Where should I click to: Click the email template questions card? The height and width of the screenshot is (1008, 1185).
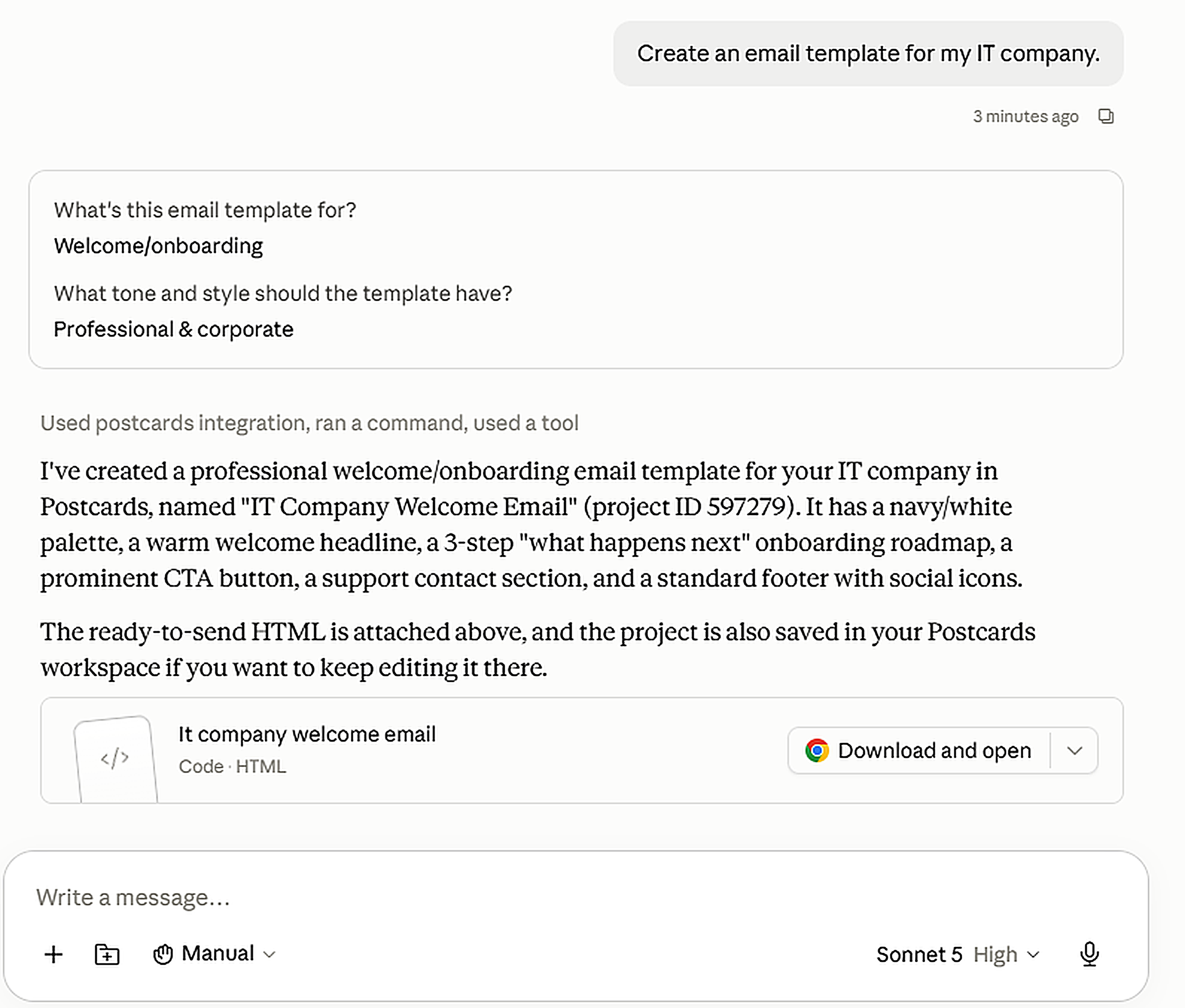pos(576,269)
